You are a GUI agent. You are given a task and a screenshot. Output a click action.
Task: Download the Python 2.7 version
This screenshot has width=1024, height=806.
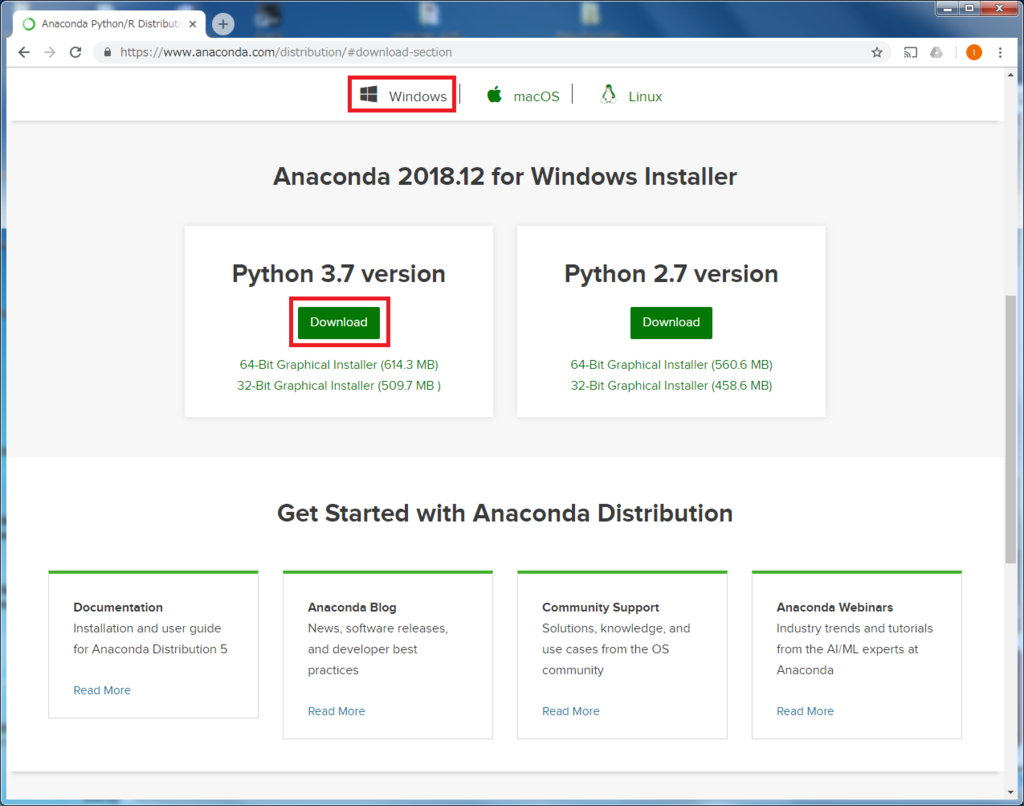tap(671, 322)
